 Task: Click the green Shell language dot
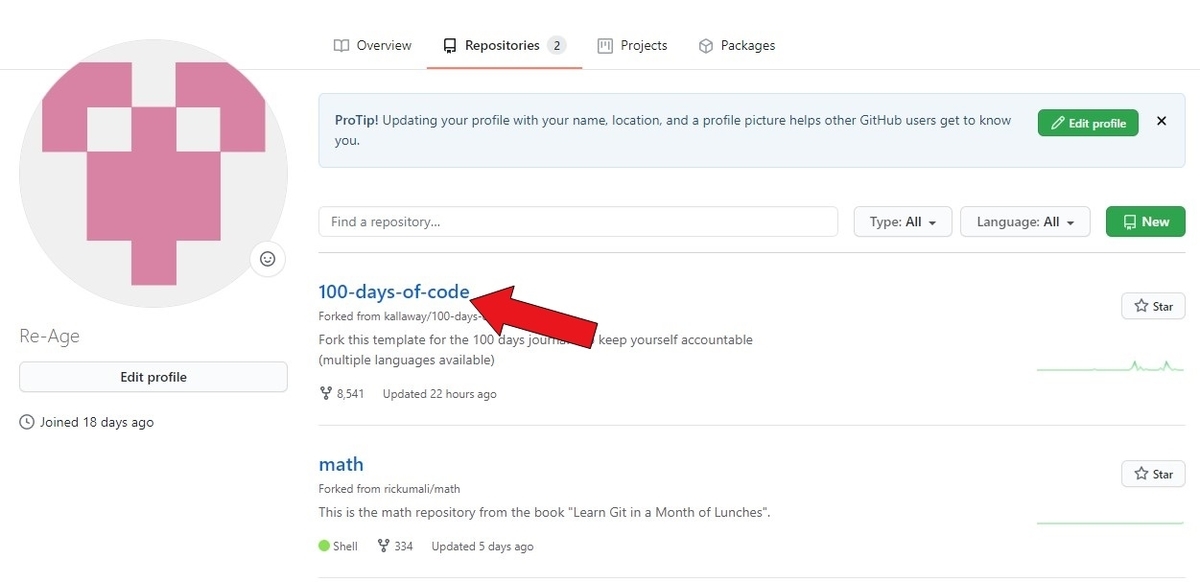[x=324, y=546]
